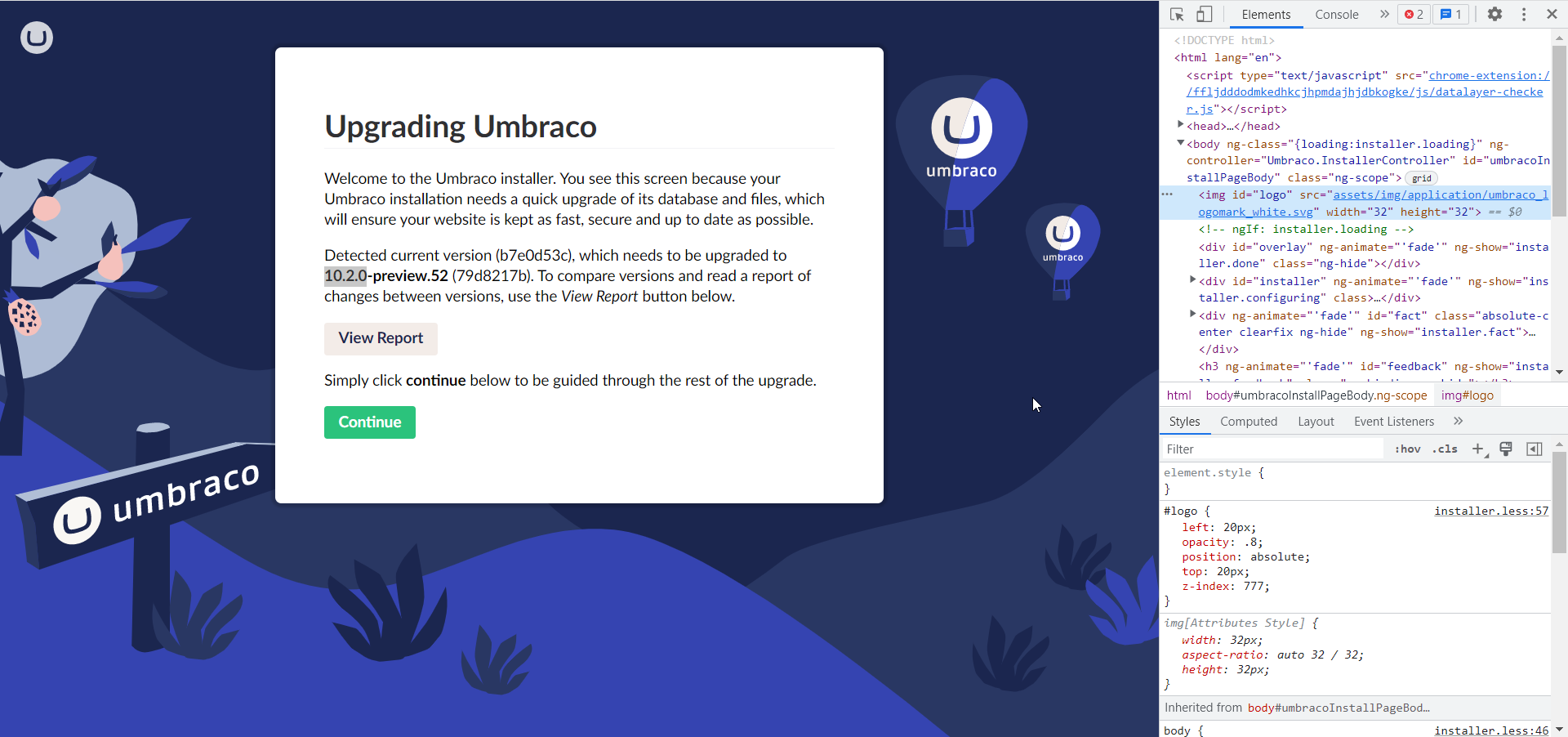
Task: Expand the div#installer node
Action: [x=1192, y=280]
